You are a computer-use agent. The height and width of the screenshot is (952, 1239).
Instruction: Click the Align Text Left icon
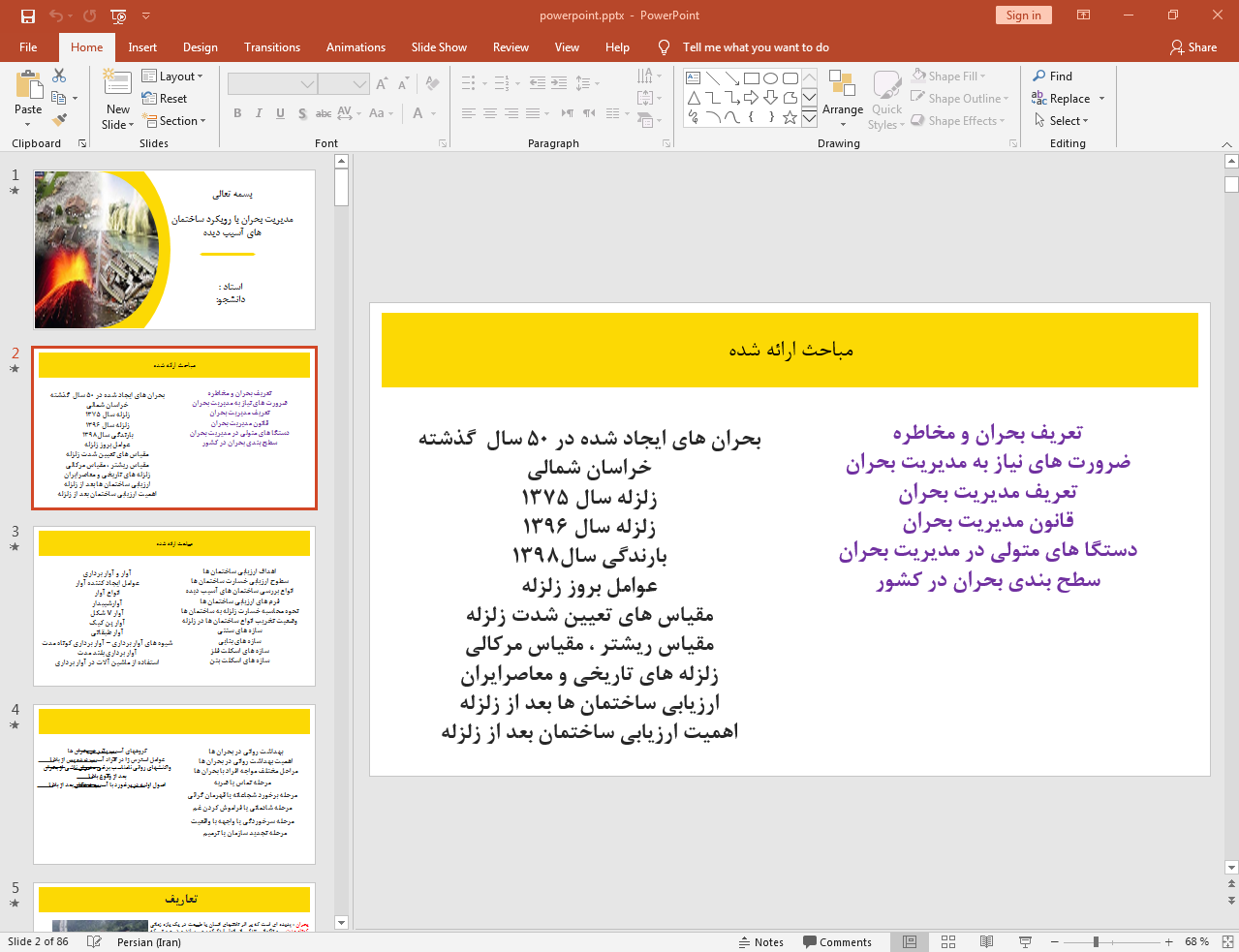pyautogui.click(x=469, y=113)
